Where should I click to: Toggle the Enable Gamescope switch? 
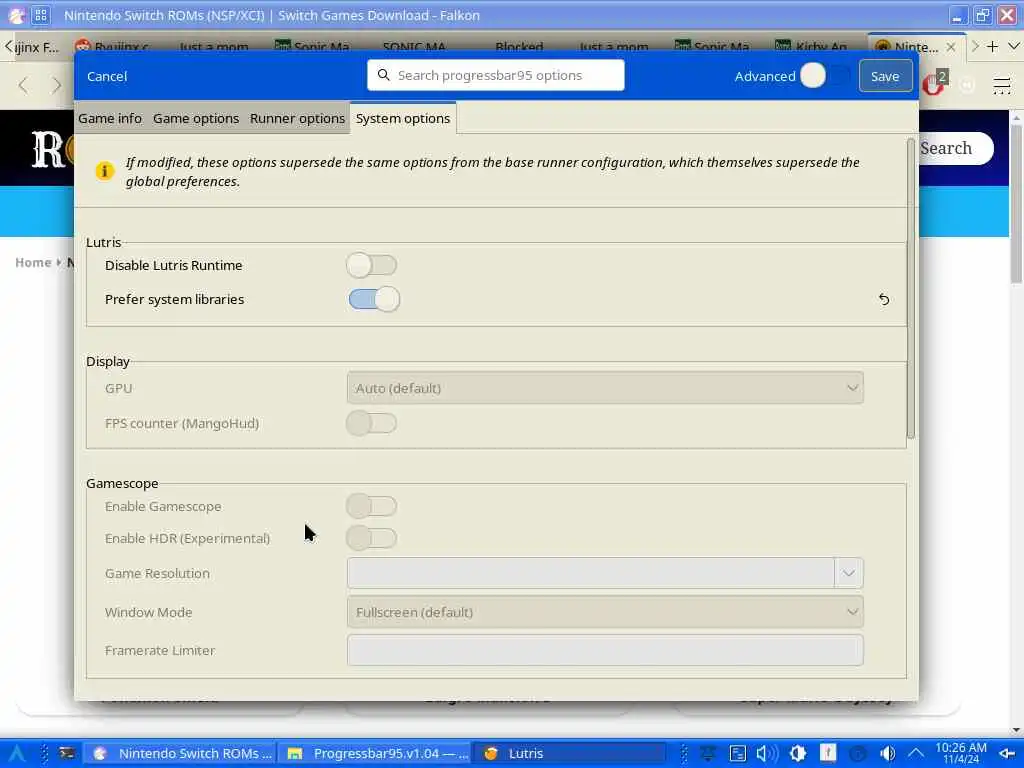(372, 506)
